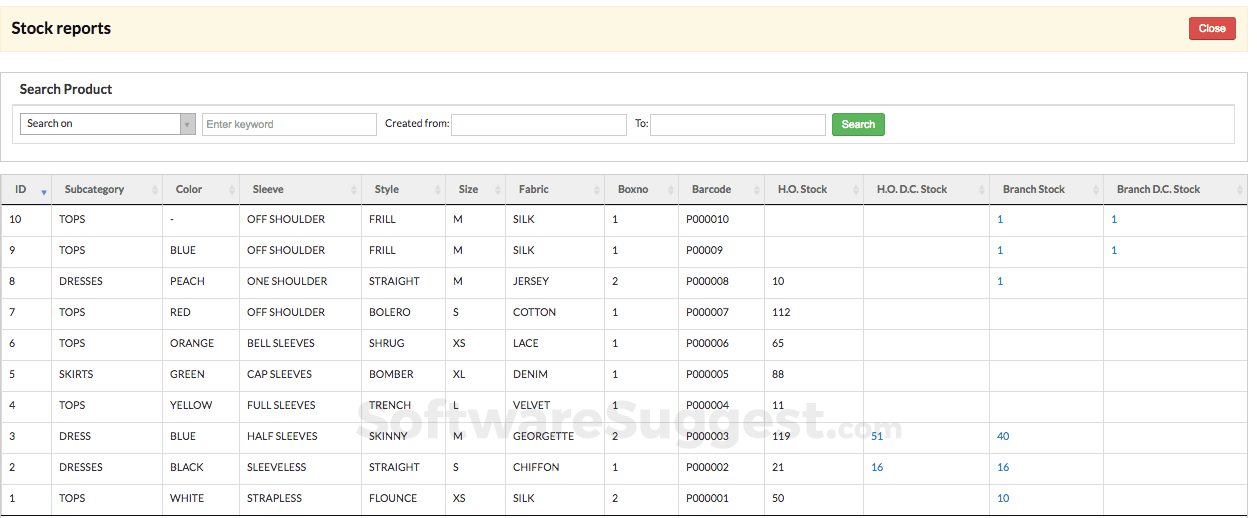This screenshot has width=1257, height=518.
Task: Click the green Search button
Action: click(858, 124)
